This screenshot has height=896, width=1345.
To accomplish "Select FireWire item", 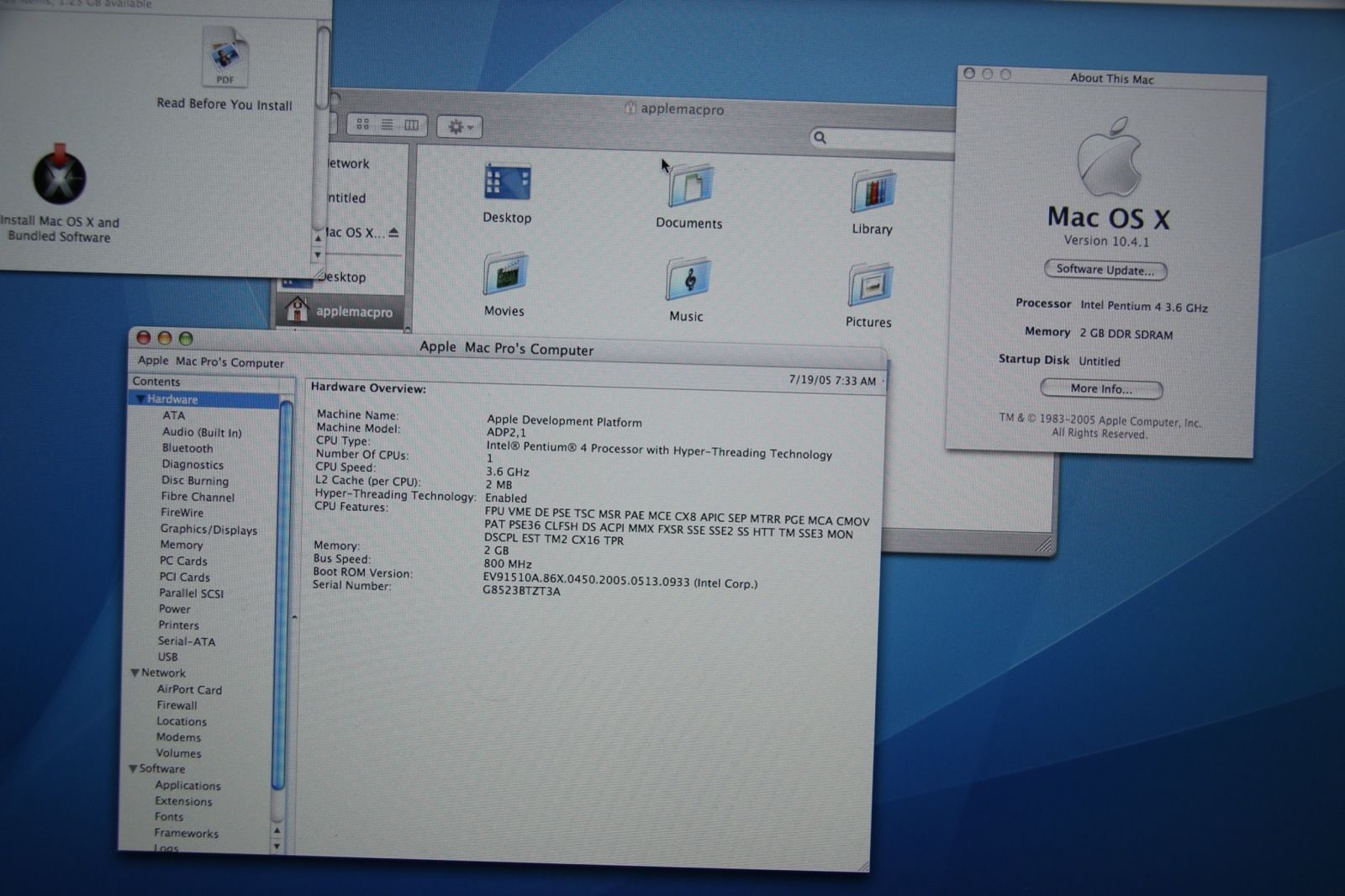I will pyautogui.click(x=182, y=513).
